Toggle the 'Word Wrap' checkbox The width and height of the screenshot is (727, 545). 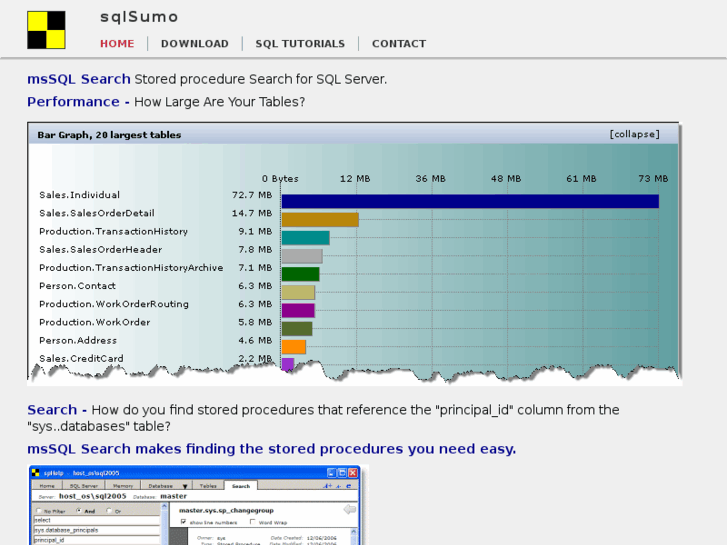click(252, 522)
